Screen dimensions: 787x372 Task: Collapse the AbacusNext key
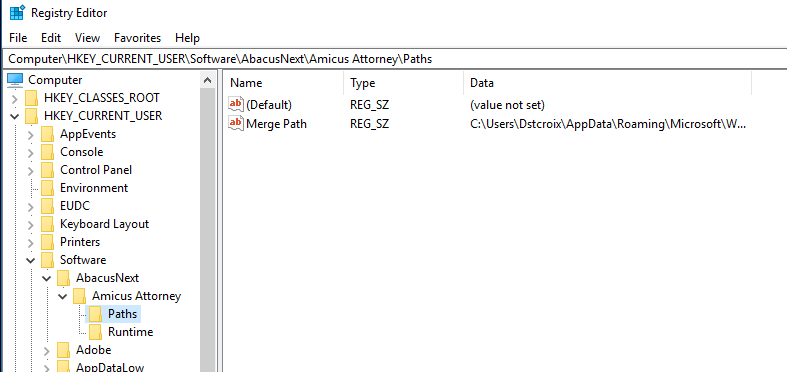[x=47, y=278]
